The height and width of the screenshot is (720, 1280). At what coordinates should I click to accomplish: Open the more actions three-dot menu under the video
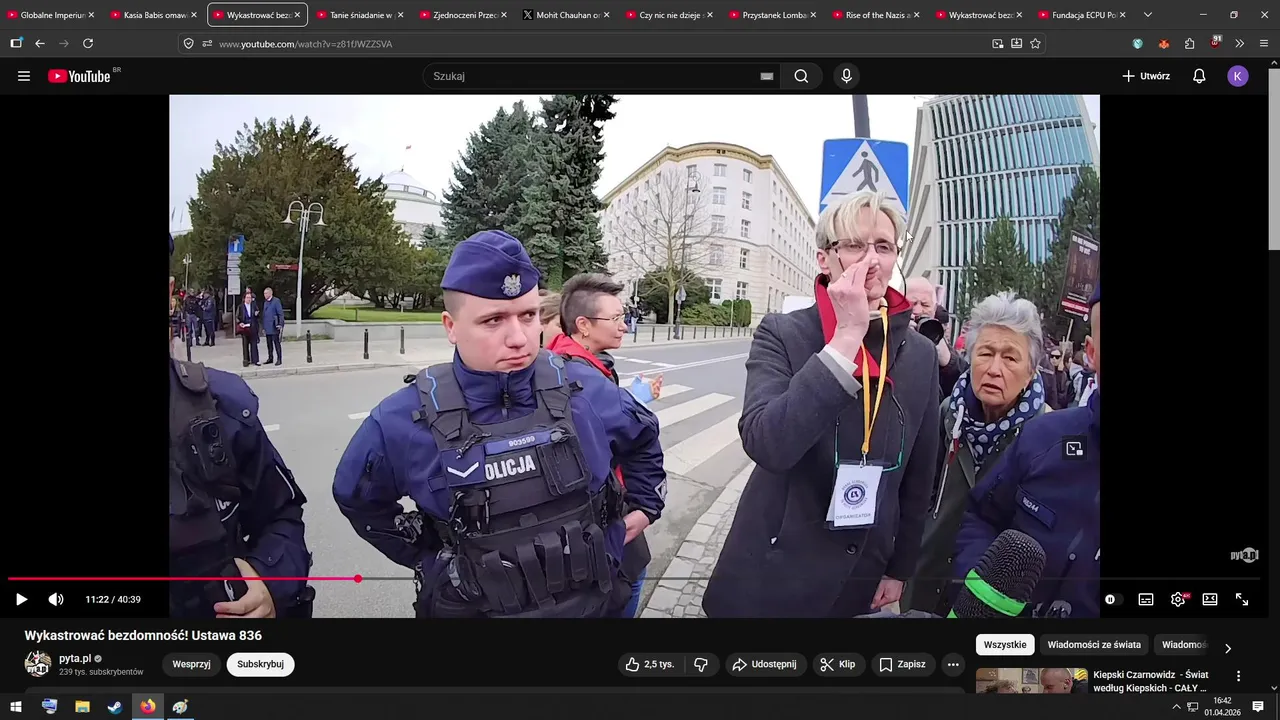pos(953,664)
